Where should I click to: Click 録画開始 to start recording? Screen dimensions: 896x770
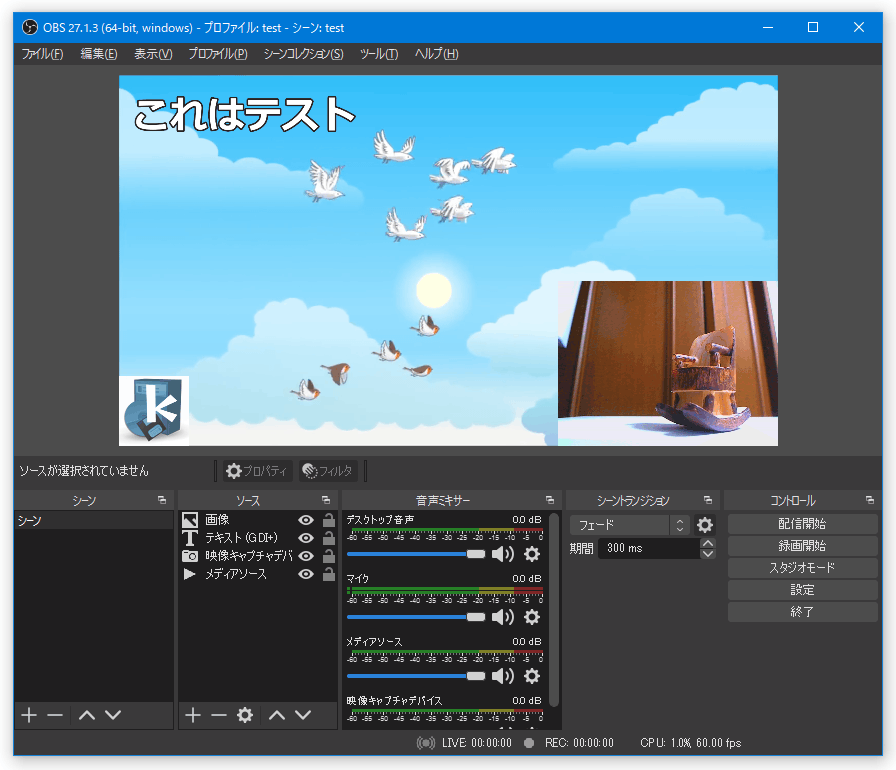click(x=802, y=546)
